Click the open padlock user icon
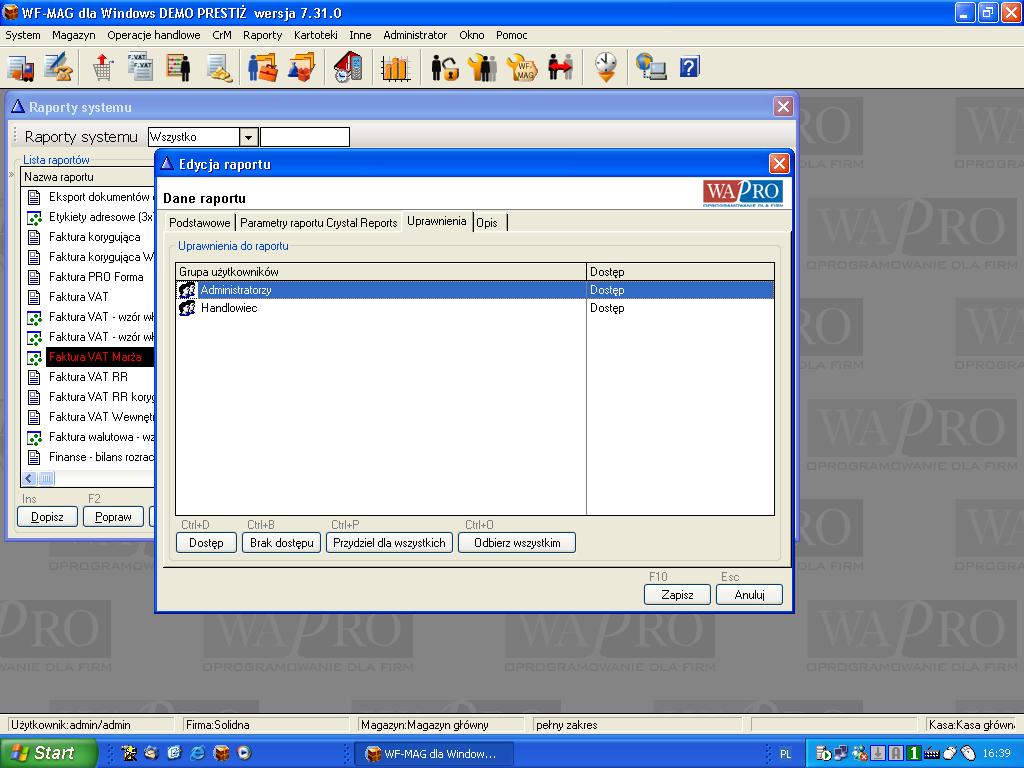The height and width of the screenshot is (768, 1024). click(x=444, y=68)
